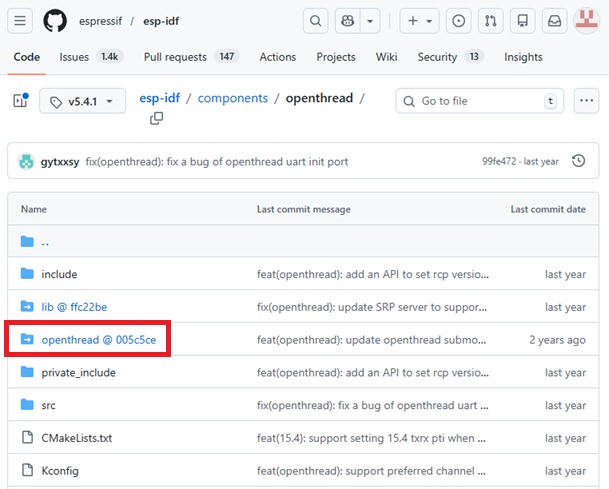Go to GitHub homepage via Octocat logo
The height and width of the screenshot is (489, 609).
pyautogui.click(x=55, y=21)
